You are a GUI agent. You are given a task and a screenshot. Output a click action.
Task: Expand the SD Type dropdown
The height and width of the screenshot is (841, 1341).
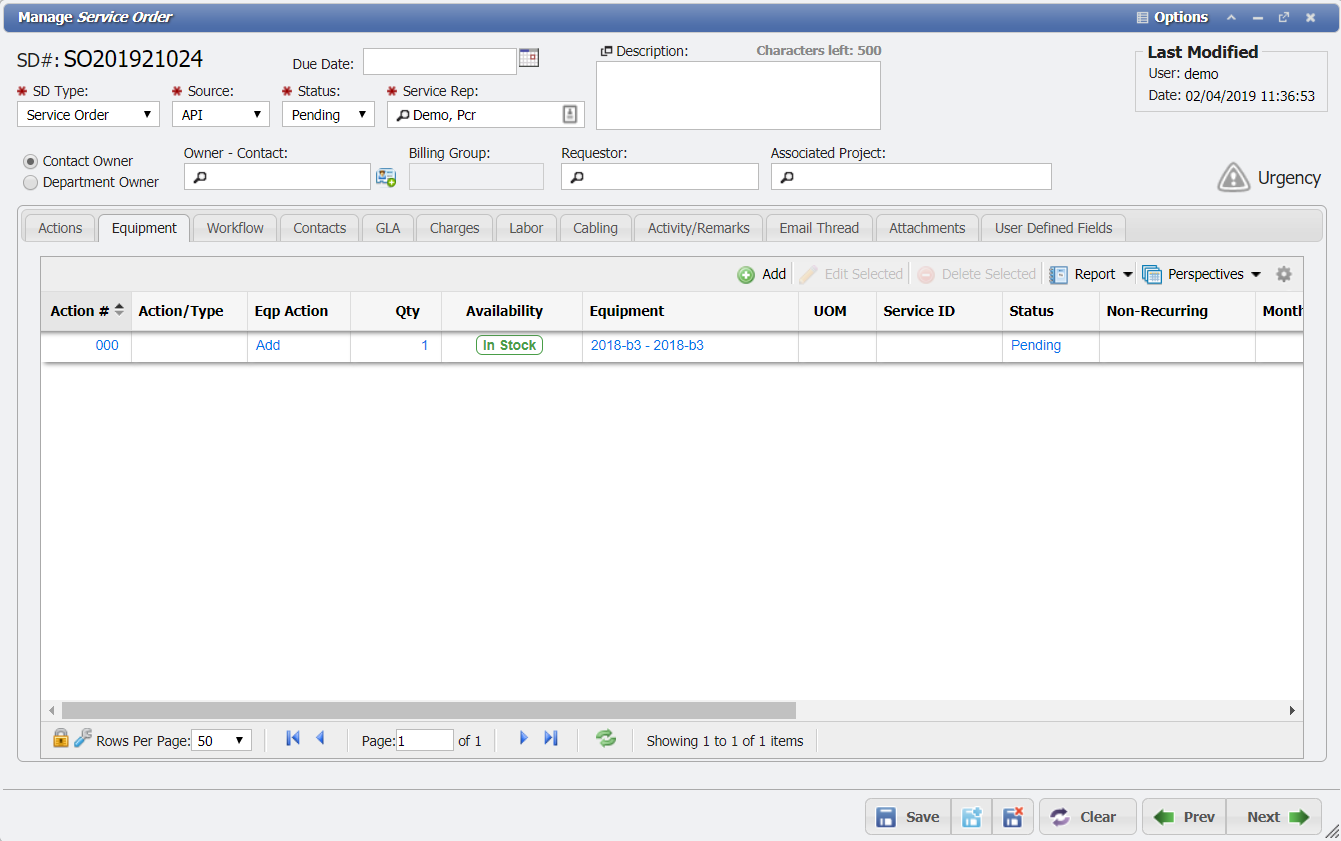pos(88,115)
